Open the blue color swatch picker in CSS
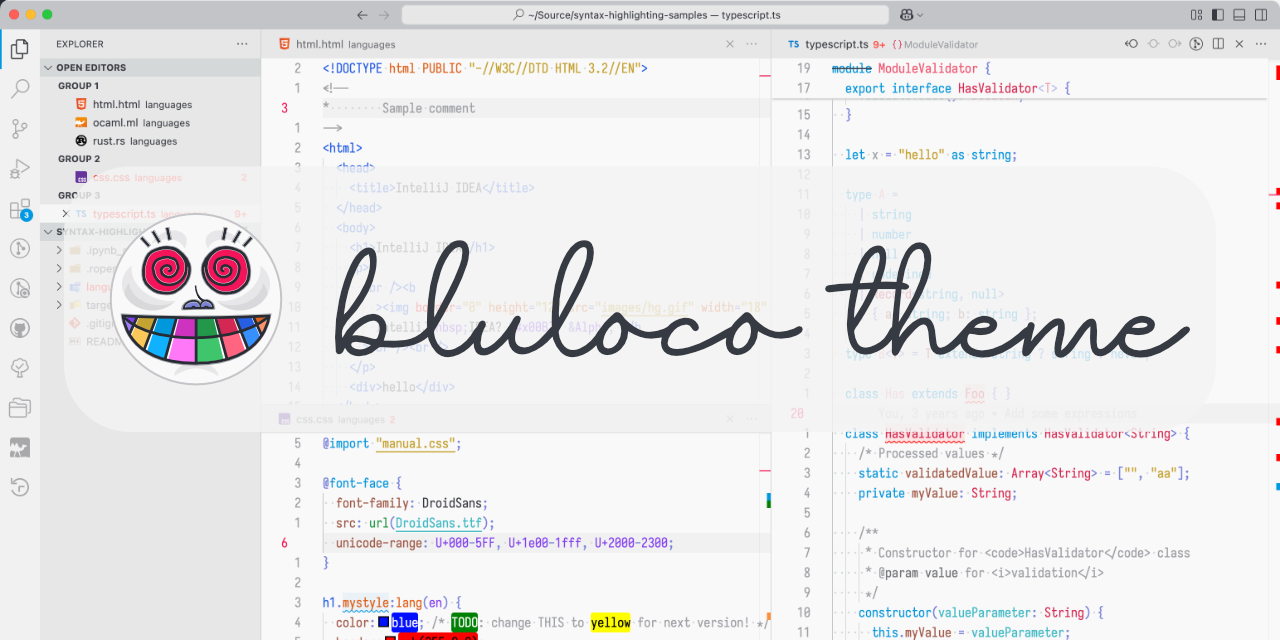 384,623
